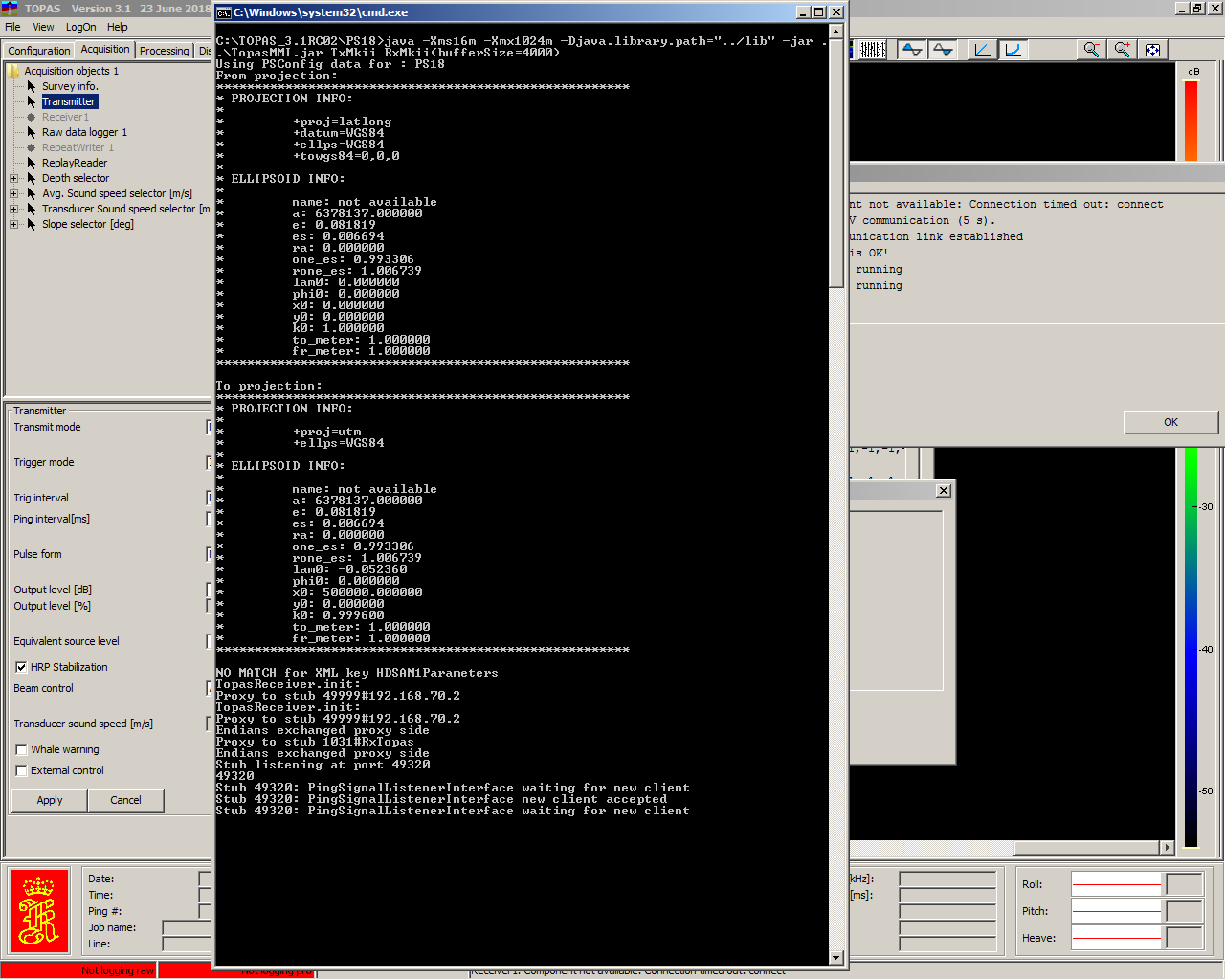Choose the positive-fill waveform icon
The image size is (1225, 980).
(912, 50)
